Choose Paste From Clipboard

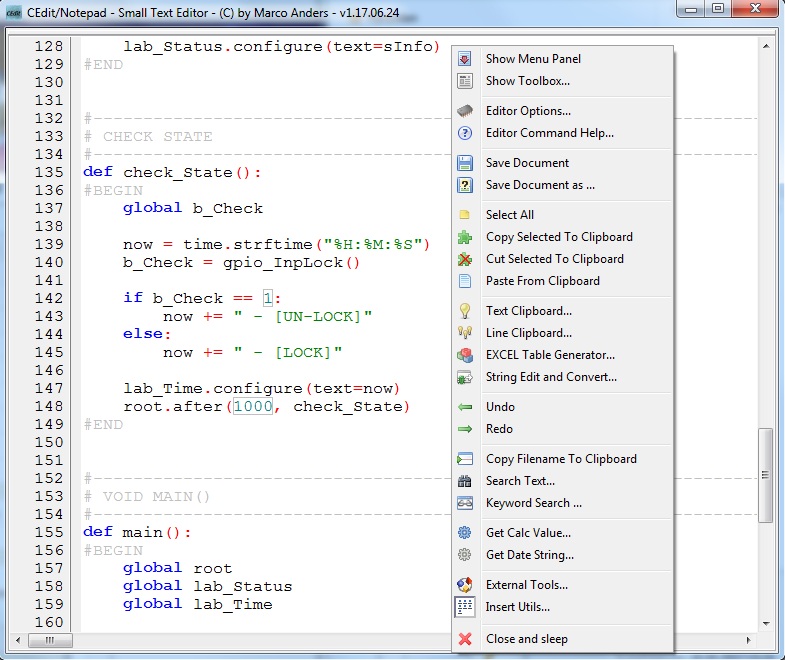pyautogui.click(x=542, y=281)
